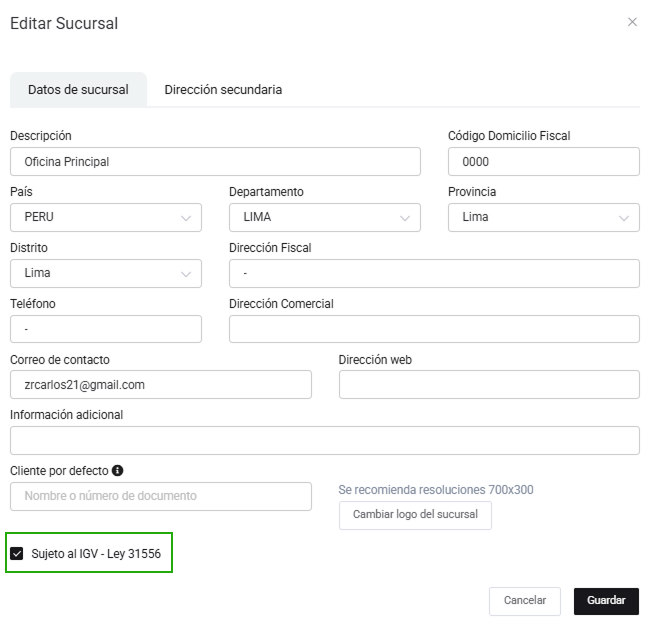Image resolution: width=650 pixels, height=635 pixels.
Task: Select the Dirección web input field
Action: tap(489, 385)
